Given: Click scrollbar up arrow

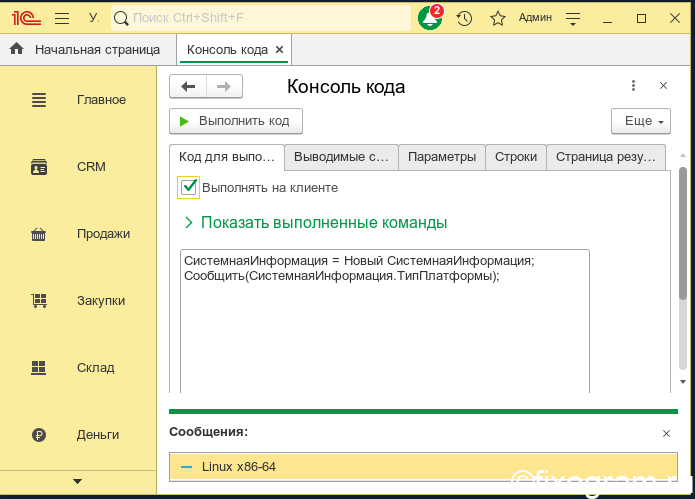Looking at the screenshot, I should [x=683, y=155].
